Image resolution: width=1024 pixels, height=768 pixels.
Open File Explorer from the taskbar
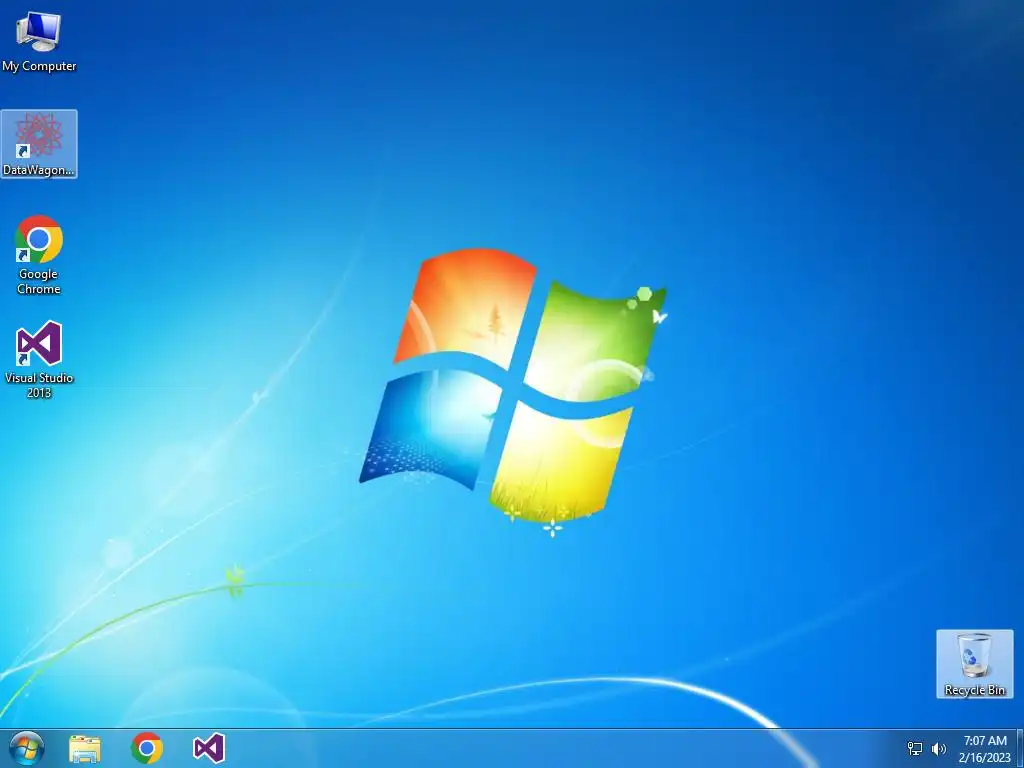pos(85,748)
